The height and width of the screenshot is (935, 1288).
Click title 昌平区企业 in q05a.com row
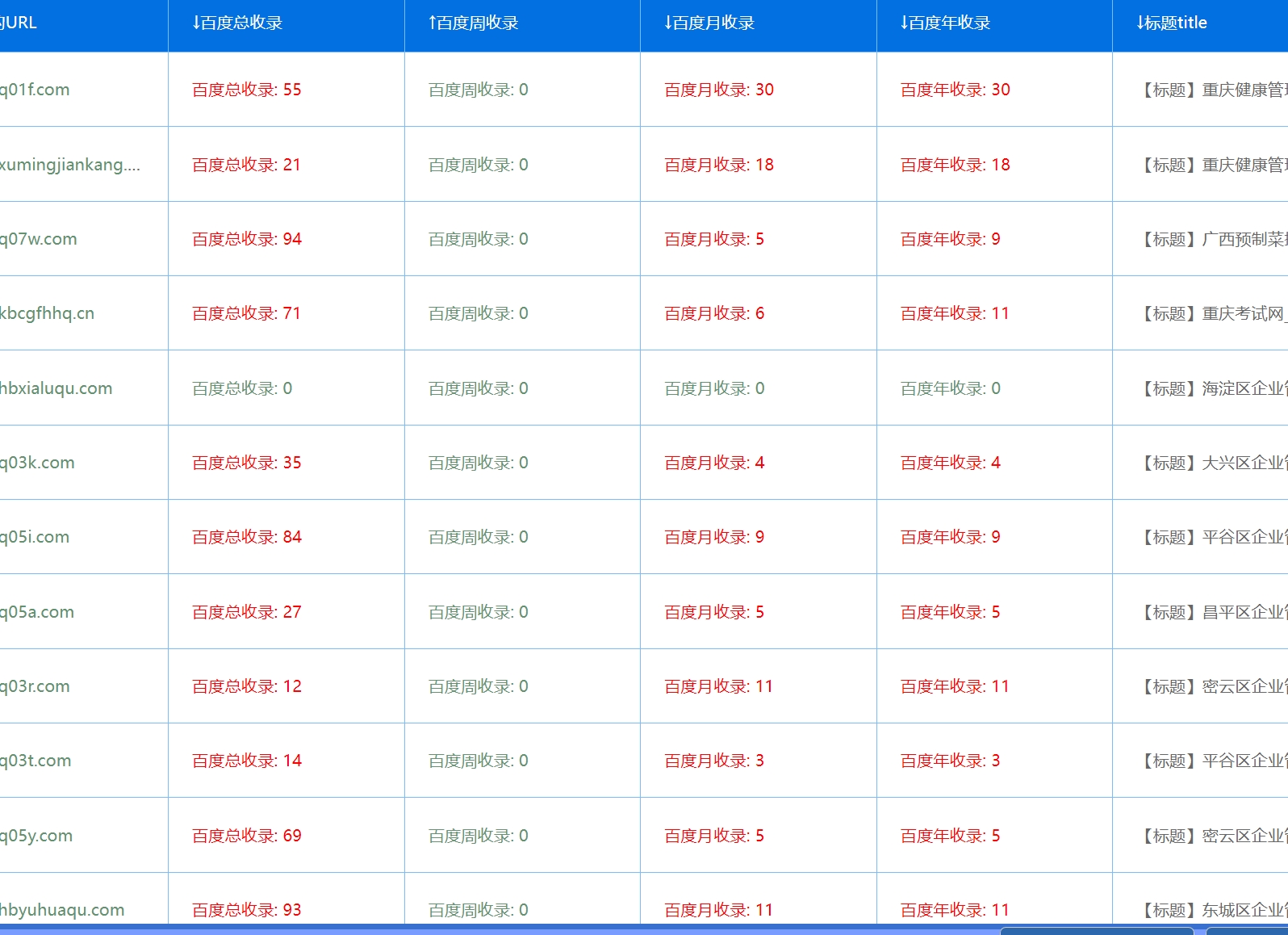[x=1211, y=612]
